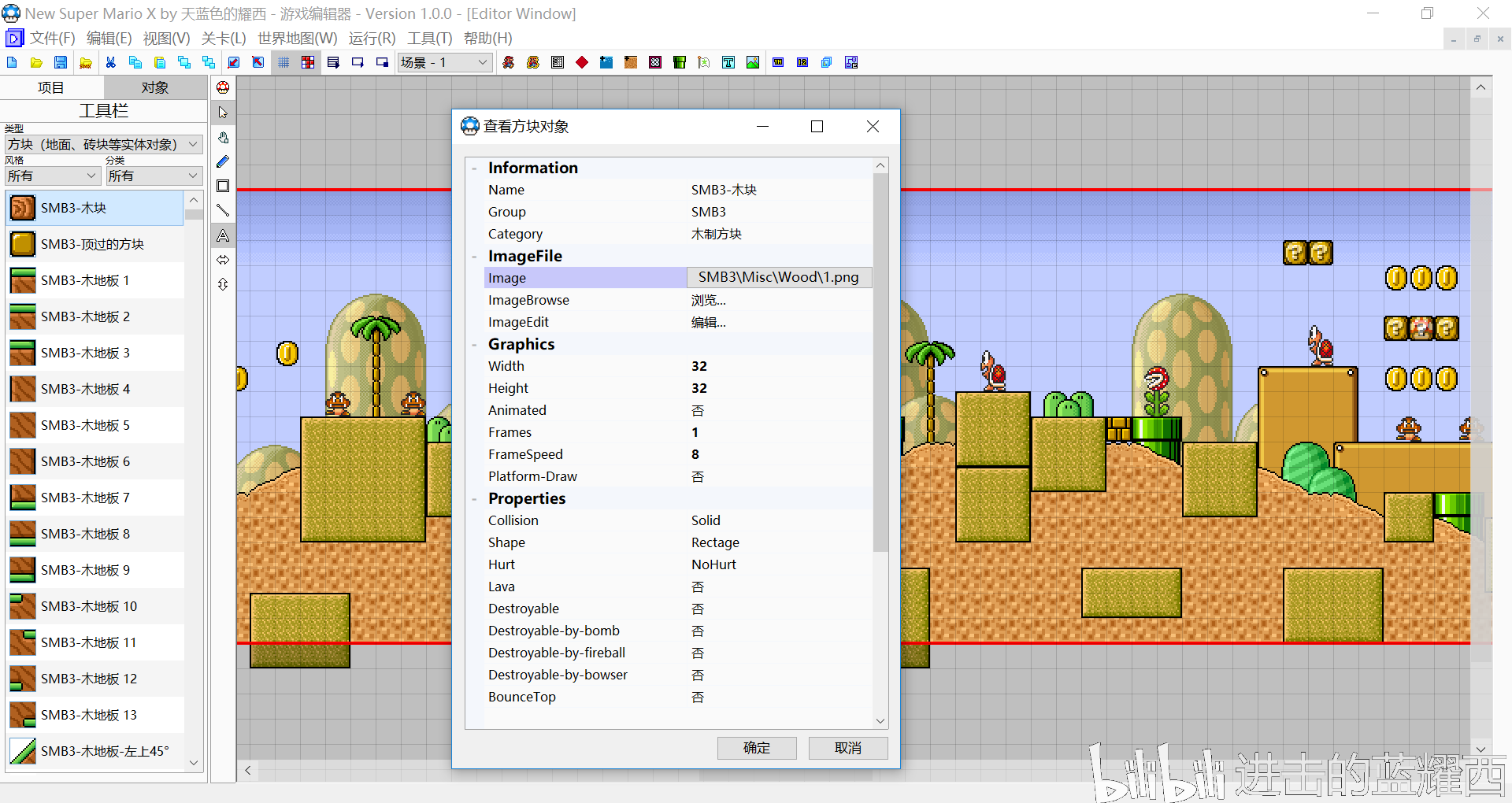Open the 文件(F) menu
Viewport: 1512px width, 803px height.
tap(52, 38)
